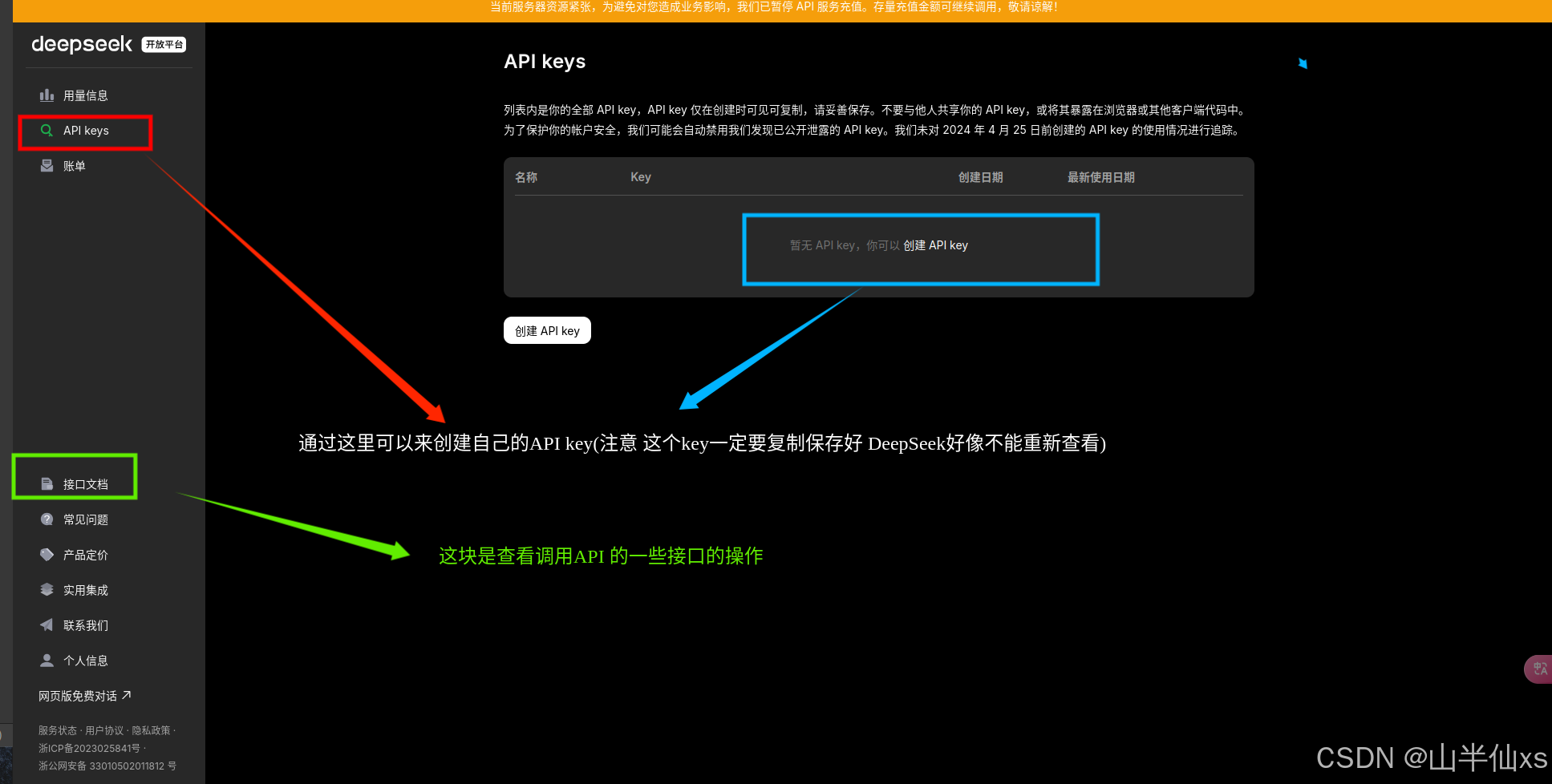The width and height of the screenshot is (1552, 784).
Task: Open 个人信息 in the sidebar
Action: 85,661
